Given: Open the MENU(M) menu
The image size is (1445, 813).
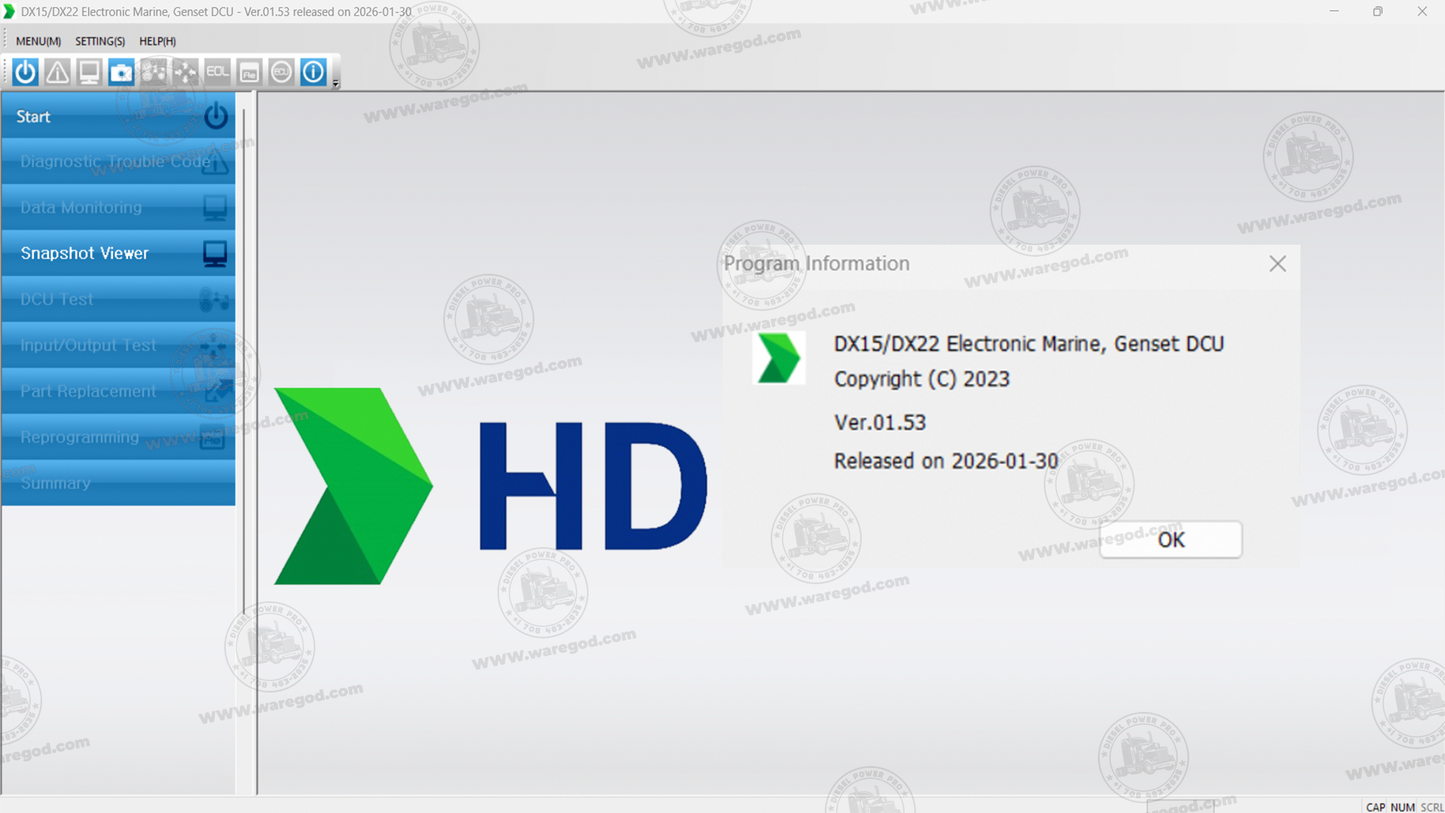Looking at the screenshot, I should pos(38,41).
